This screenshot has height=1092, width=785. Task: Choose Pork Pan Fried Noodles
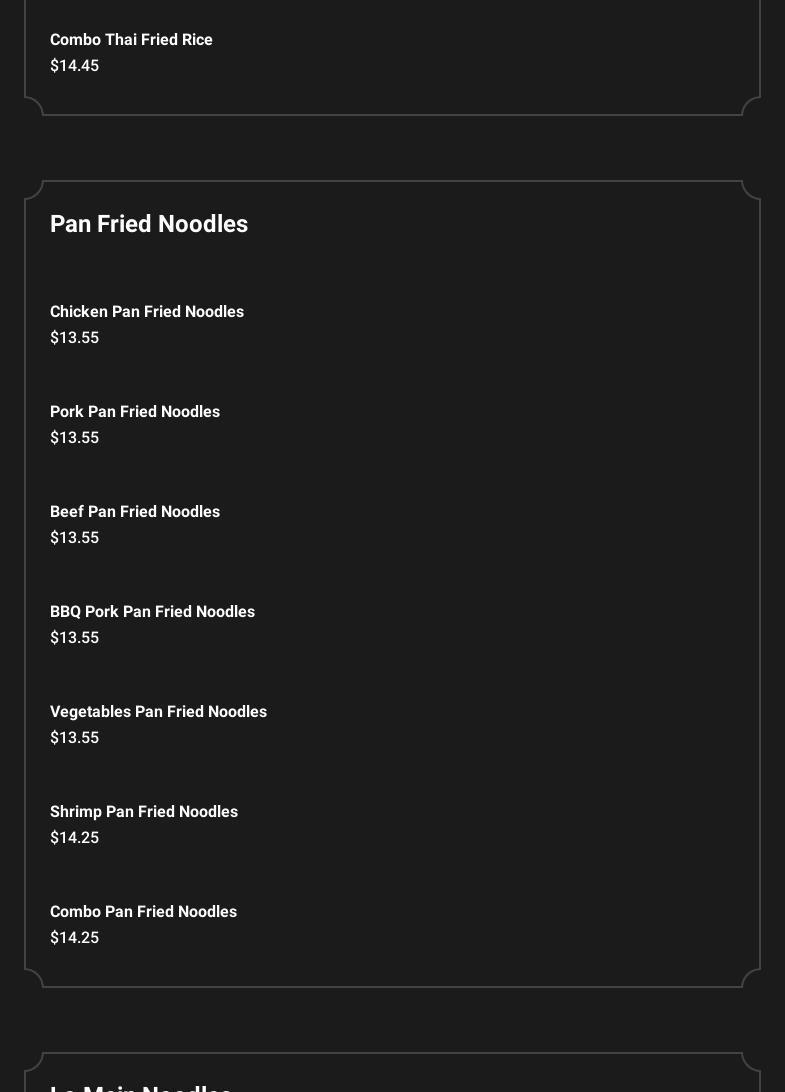[135, 412]
